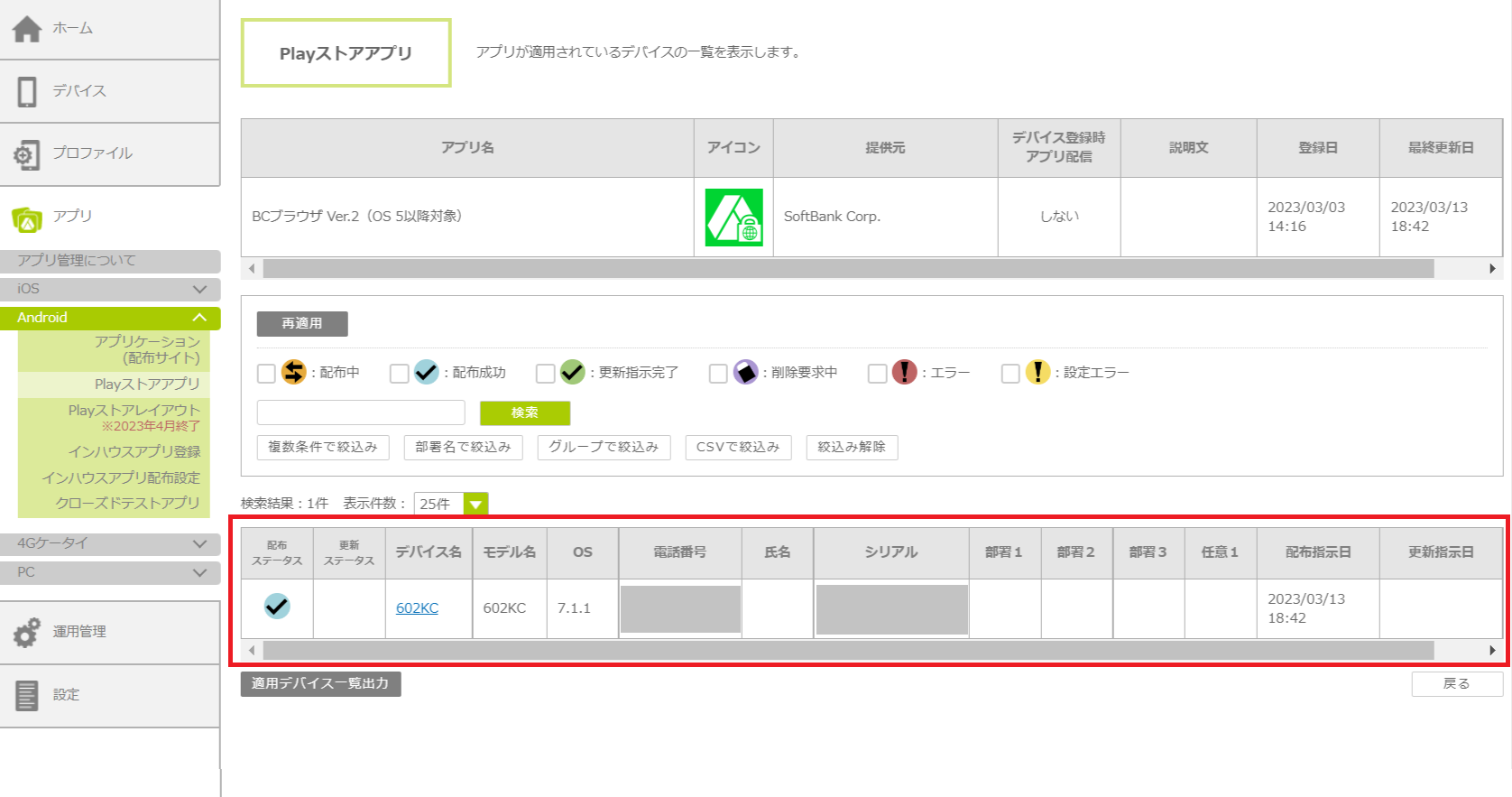Open クローズドテストアプリ menu item
The height and width of the screenshot is (797, 1512).
tap(127, 503)
